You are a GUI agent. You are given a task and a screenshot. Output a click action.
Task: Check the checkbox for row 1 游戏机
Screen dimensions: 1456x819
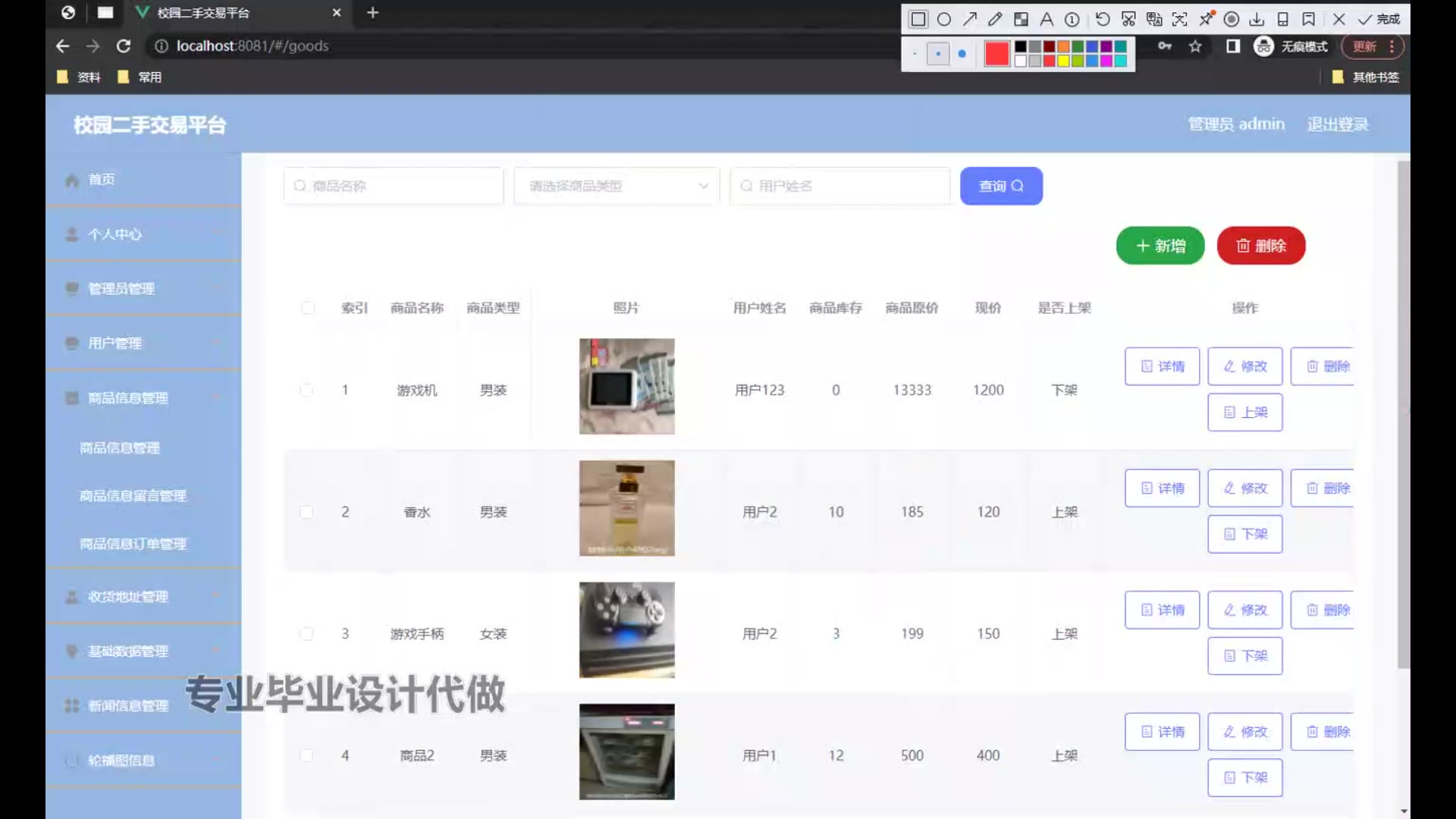click(306, 390)
